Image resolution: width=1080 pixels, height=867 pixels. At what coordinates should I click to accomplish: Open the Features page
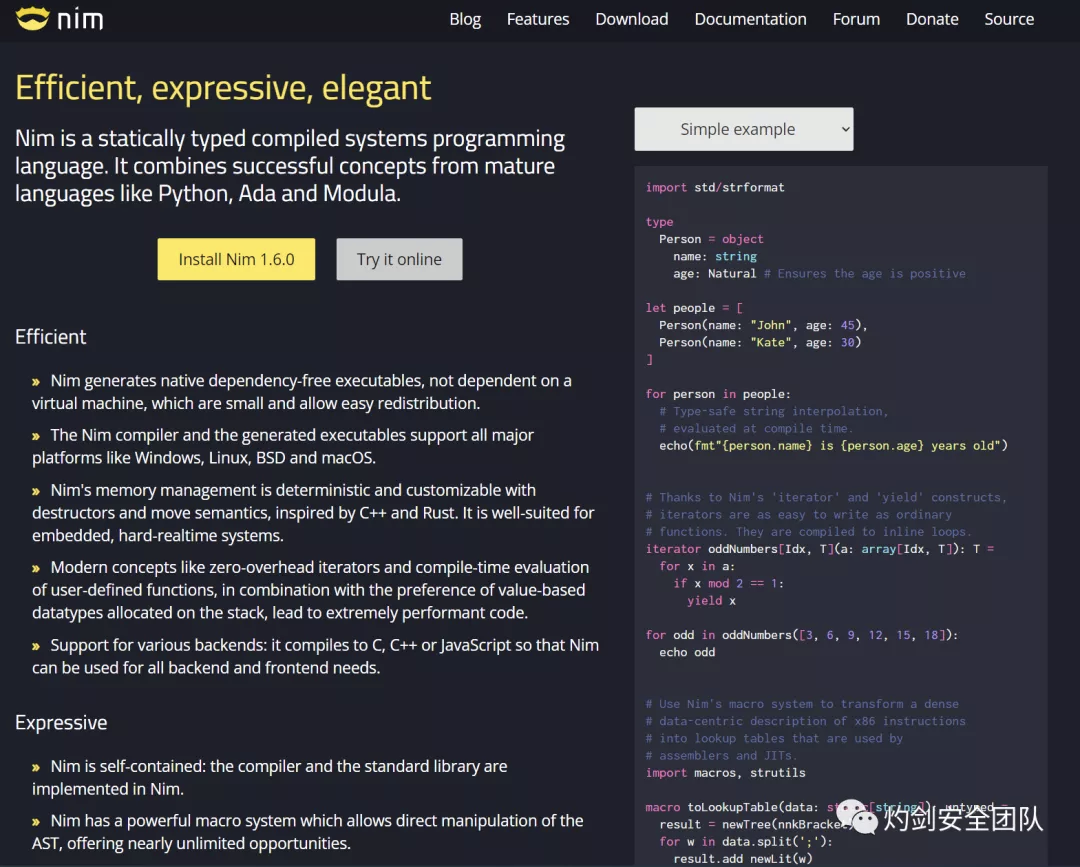click(538, 19)
